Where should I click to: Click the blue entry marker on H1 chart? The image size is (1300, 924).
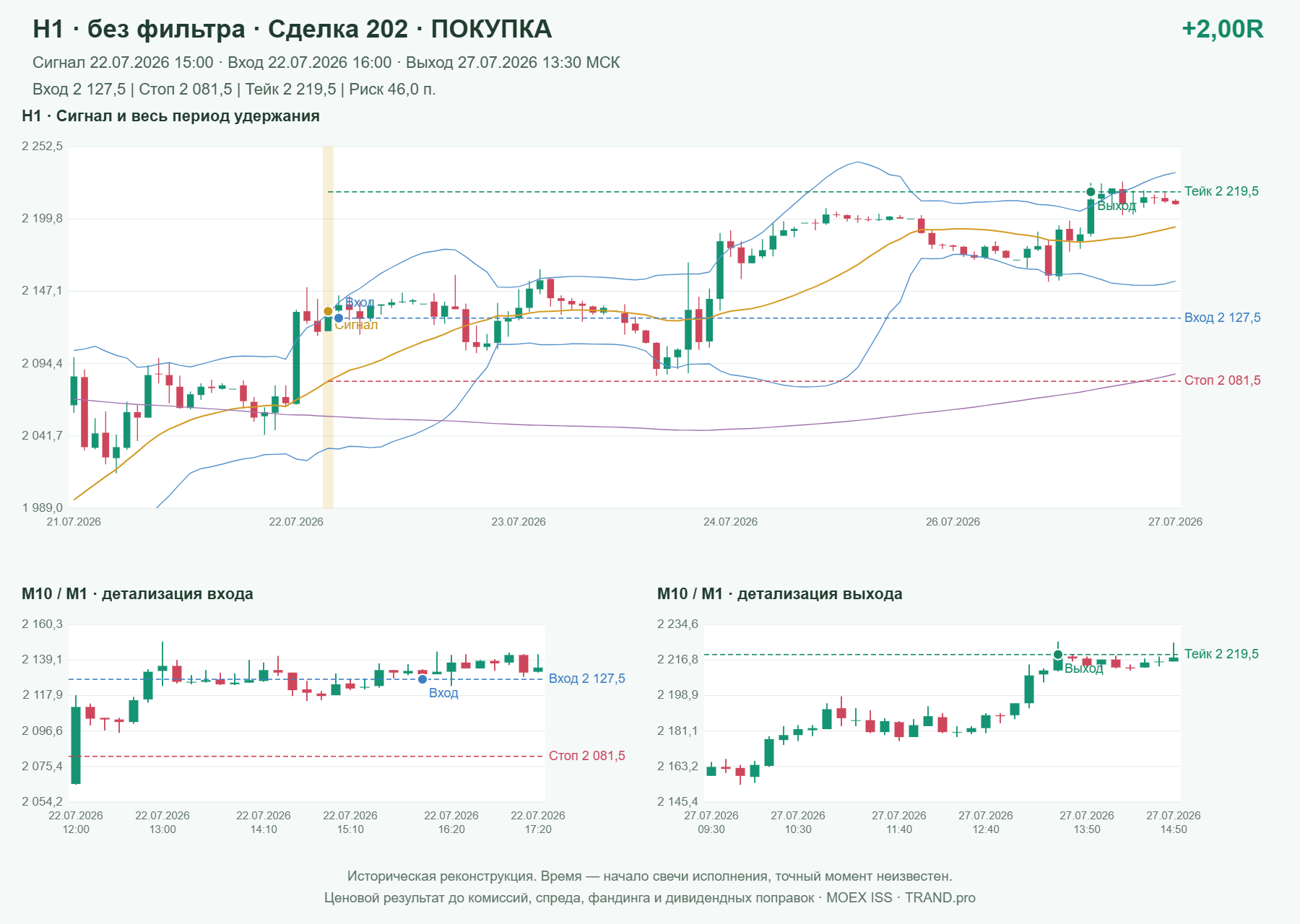[x=339, y=318]
